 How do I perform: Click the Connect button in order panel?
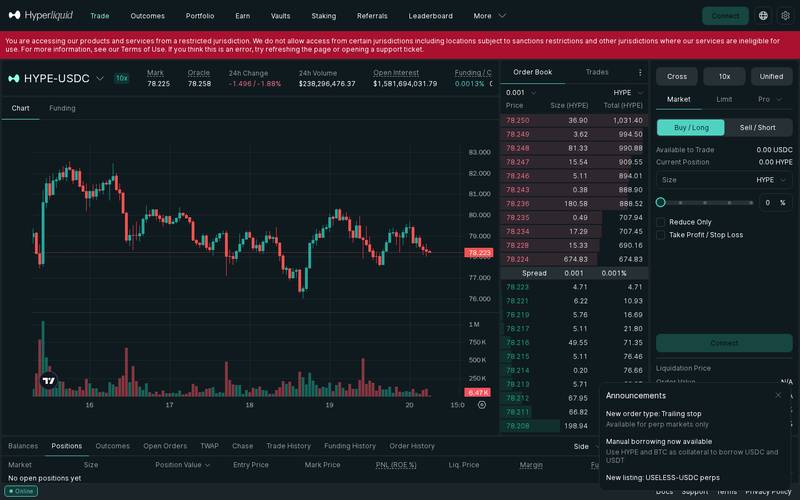(x=724, y=343)
